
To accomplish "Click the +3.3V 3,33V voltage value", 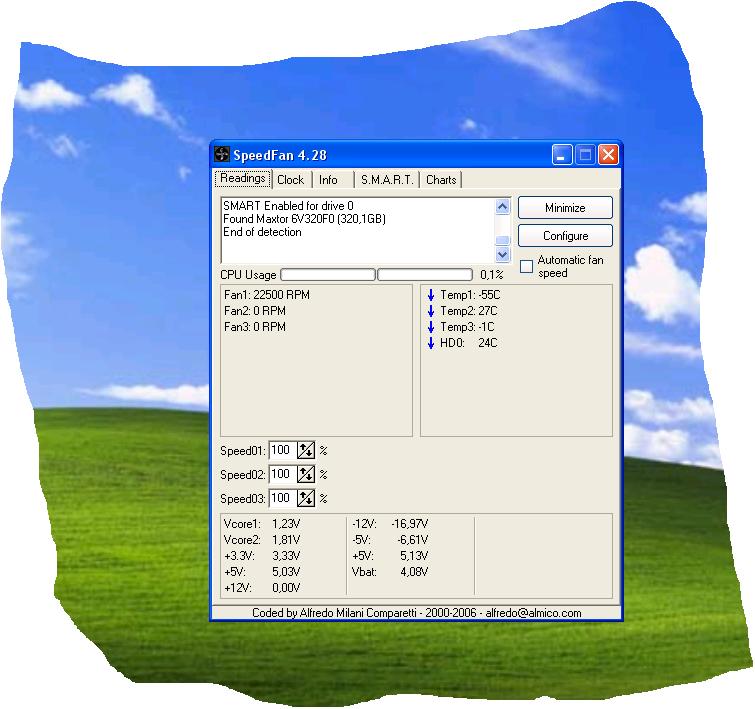I will click(286, 556).
